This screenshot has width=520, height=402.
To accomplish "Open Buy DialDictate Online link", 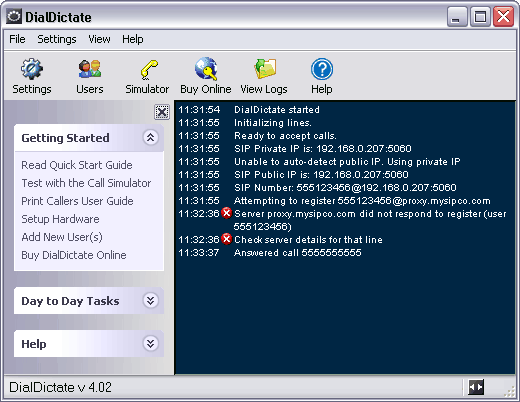I will [x=74, y=255].
